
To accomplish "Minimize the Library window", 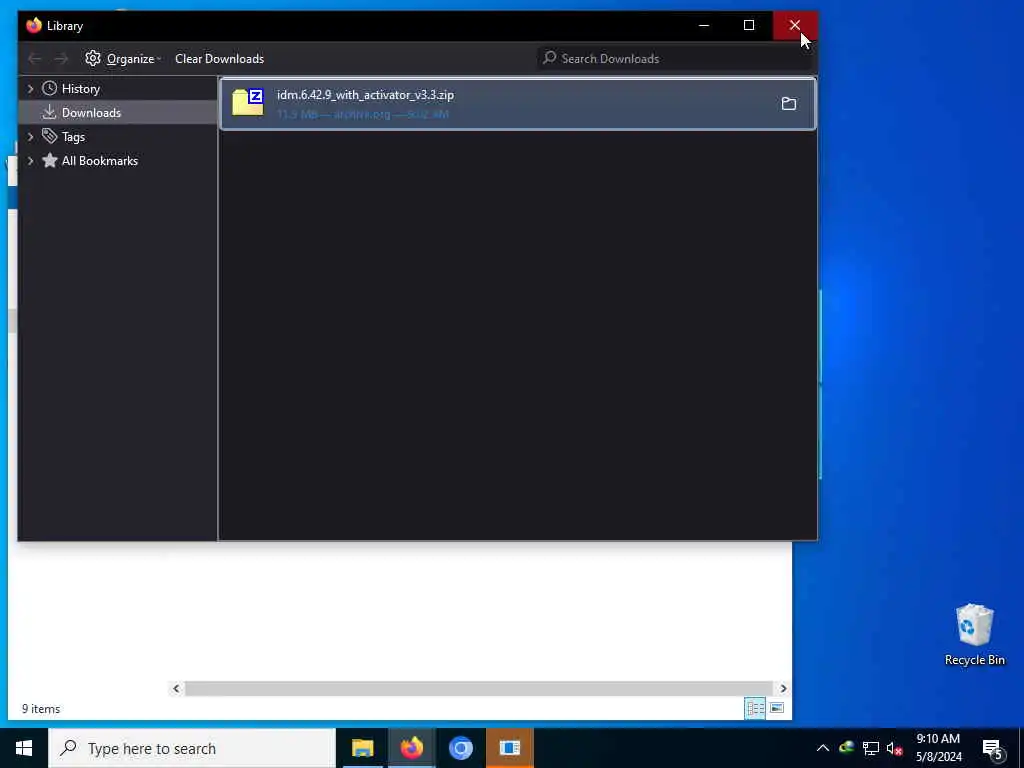I will click(x=704, y=25).
